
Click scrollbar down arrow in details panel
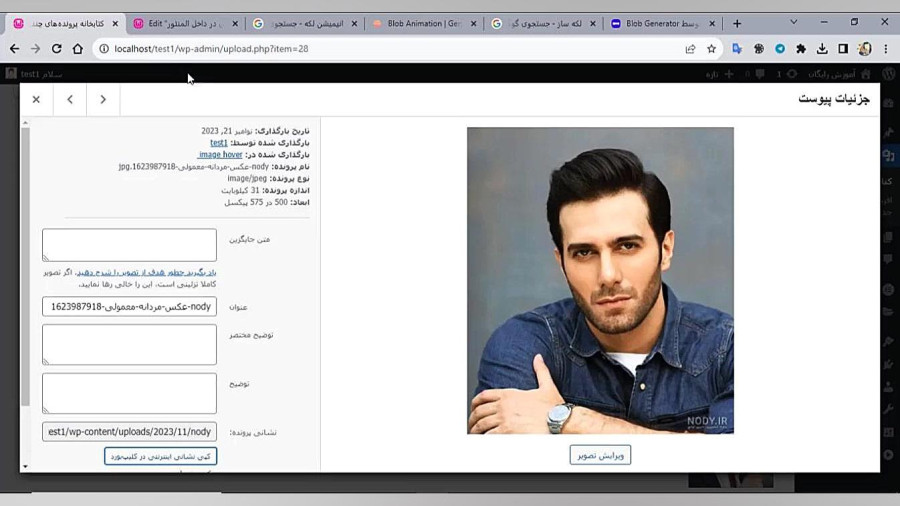(25, 466)
